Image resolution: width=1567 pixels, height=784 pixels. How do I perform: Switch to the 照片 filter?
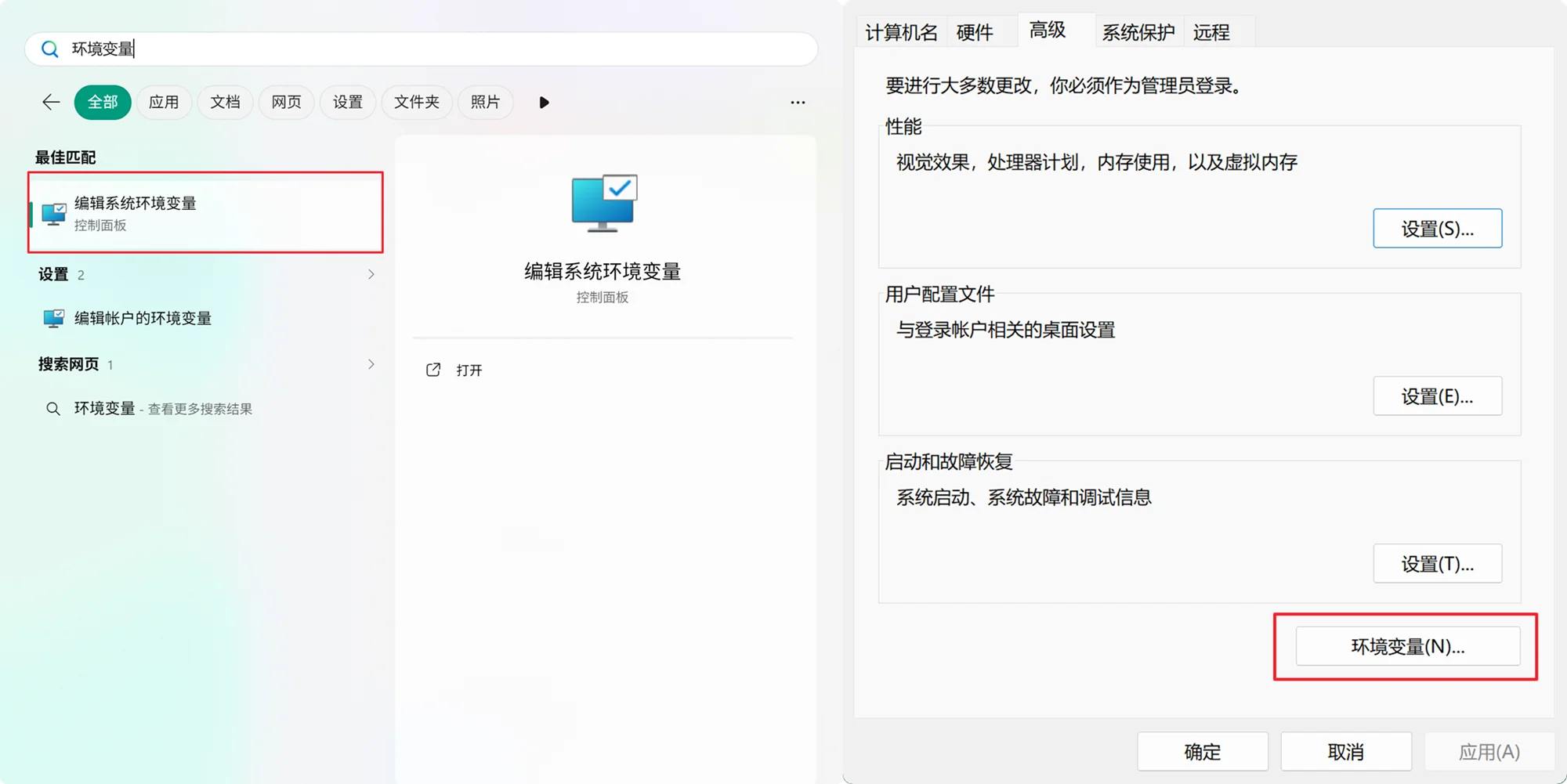[485, 103]
